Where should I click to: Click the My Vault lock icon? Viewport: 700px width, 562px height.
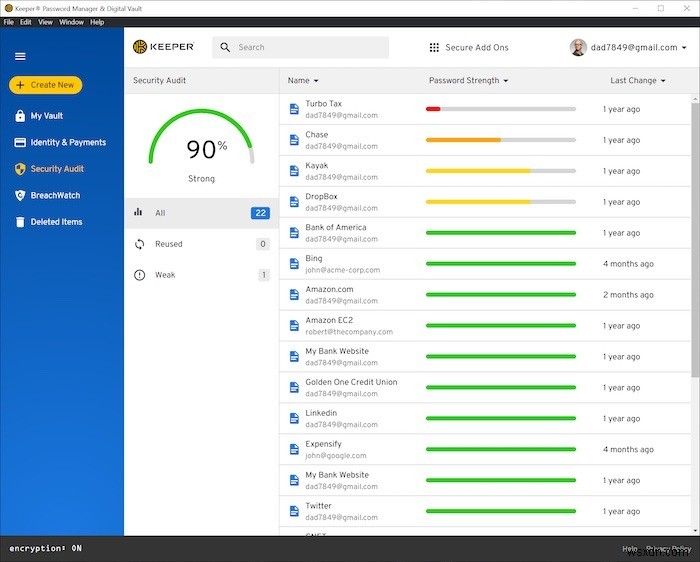(20, 116)
